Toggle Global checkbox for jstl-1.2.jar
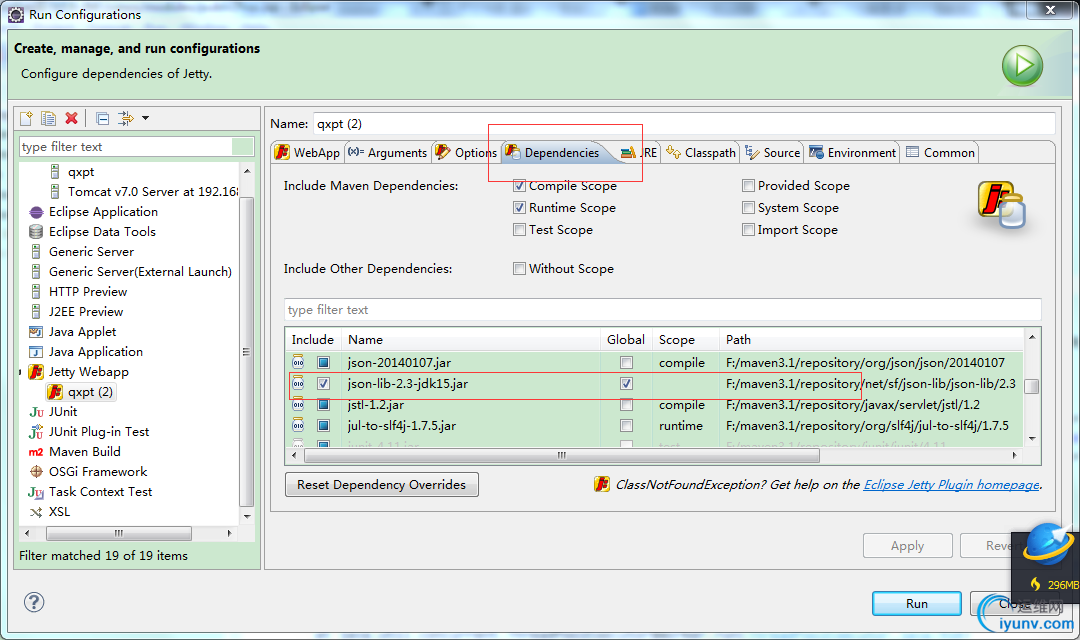The image size is (1080, 640). (x=626, y=405)
